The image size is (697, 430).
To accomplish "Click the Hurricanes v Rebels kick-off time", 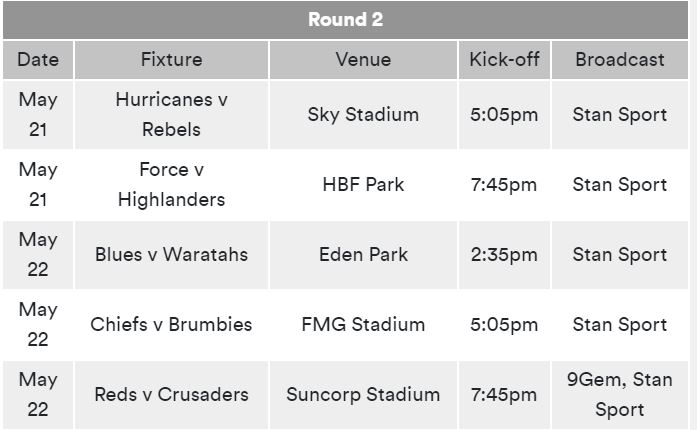I will click(504, 115).
